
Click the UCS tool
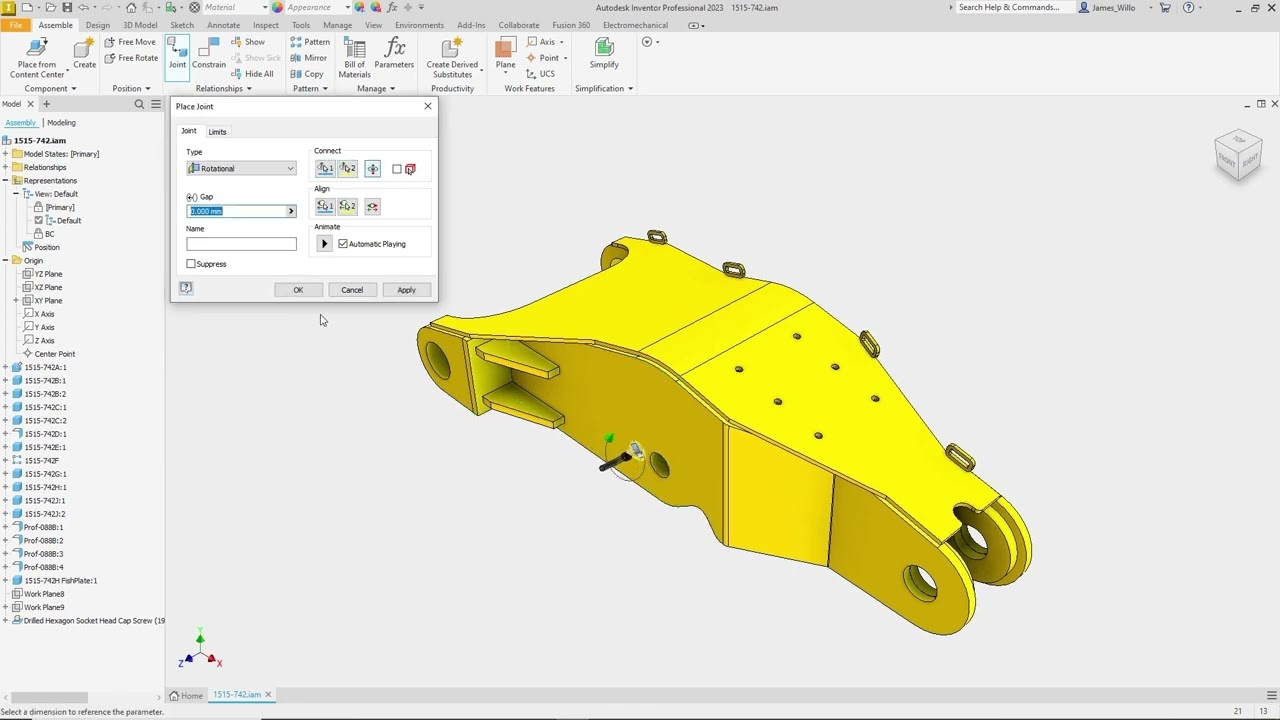(540, 74)
